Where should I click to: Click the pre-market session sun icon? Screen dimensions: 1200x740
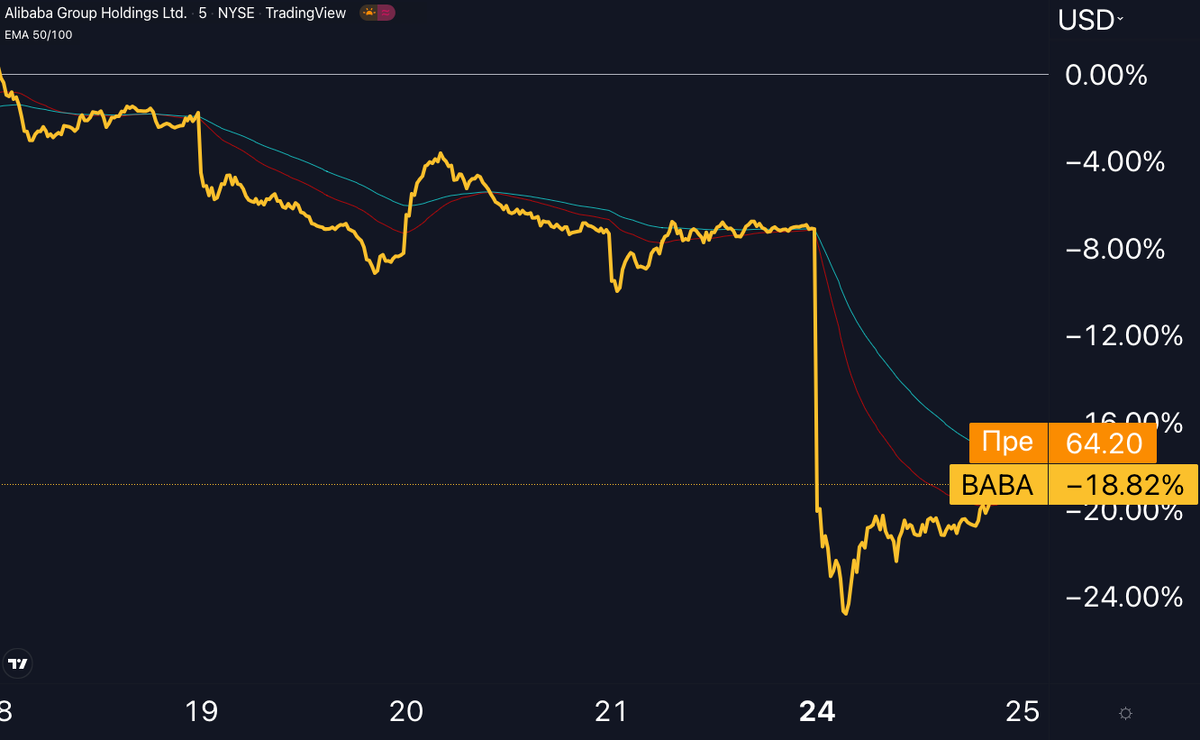tap(368, 13)
